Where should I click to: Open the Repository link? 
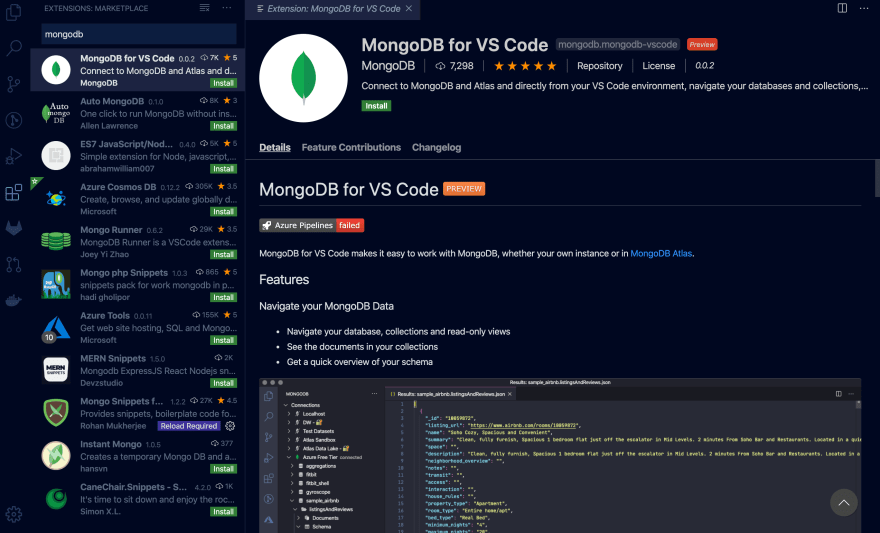[x=599, y=66]
